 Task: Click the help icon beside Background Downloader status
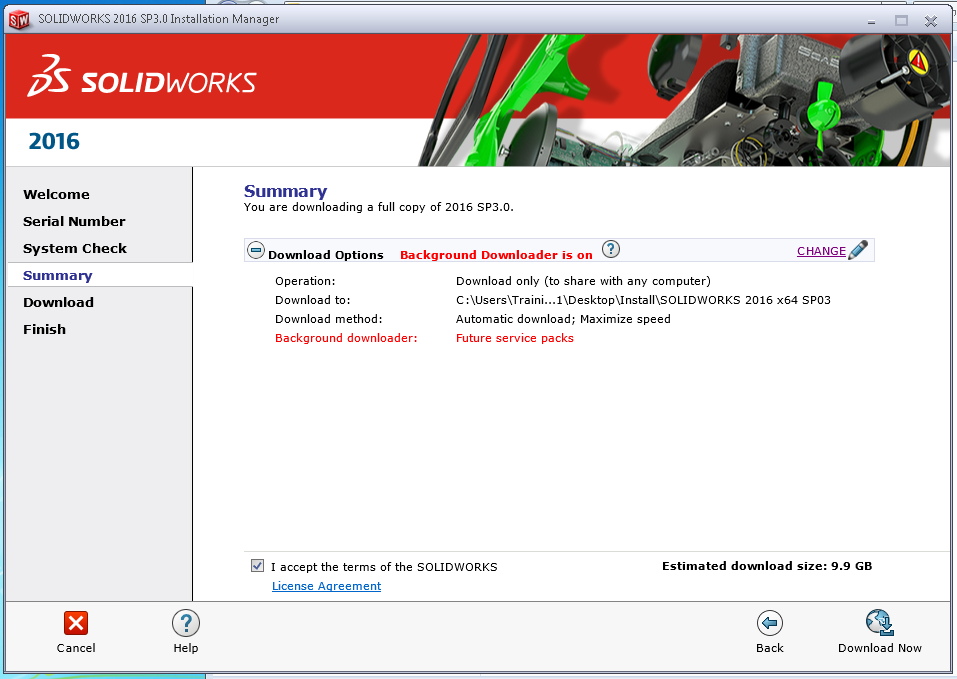[610, 249]
